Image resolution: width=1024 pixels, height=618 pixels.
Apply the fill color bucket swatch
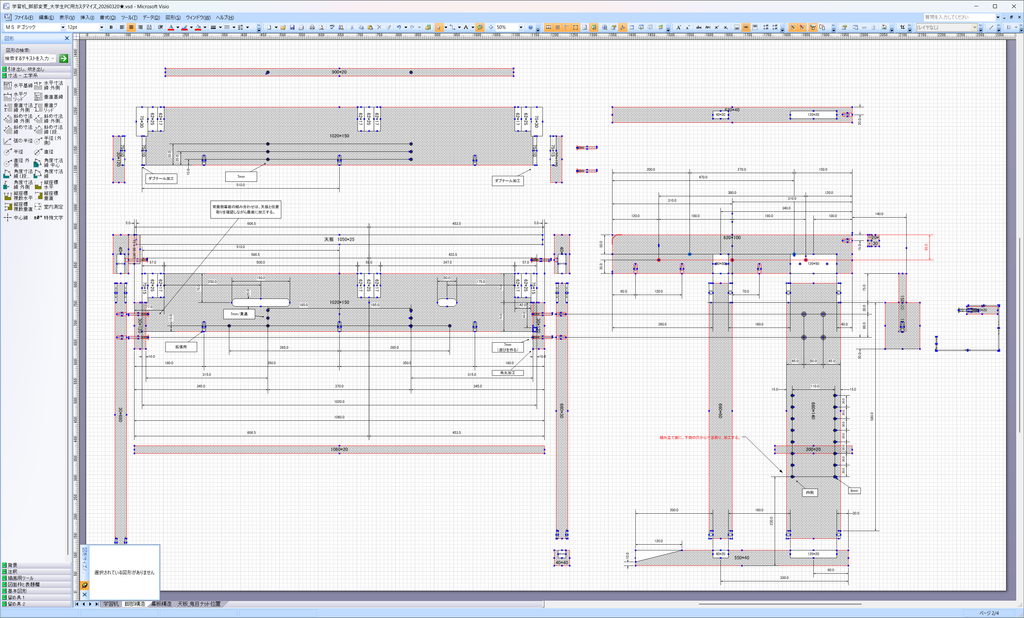tap(197, 27)
